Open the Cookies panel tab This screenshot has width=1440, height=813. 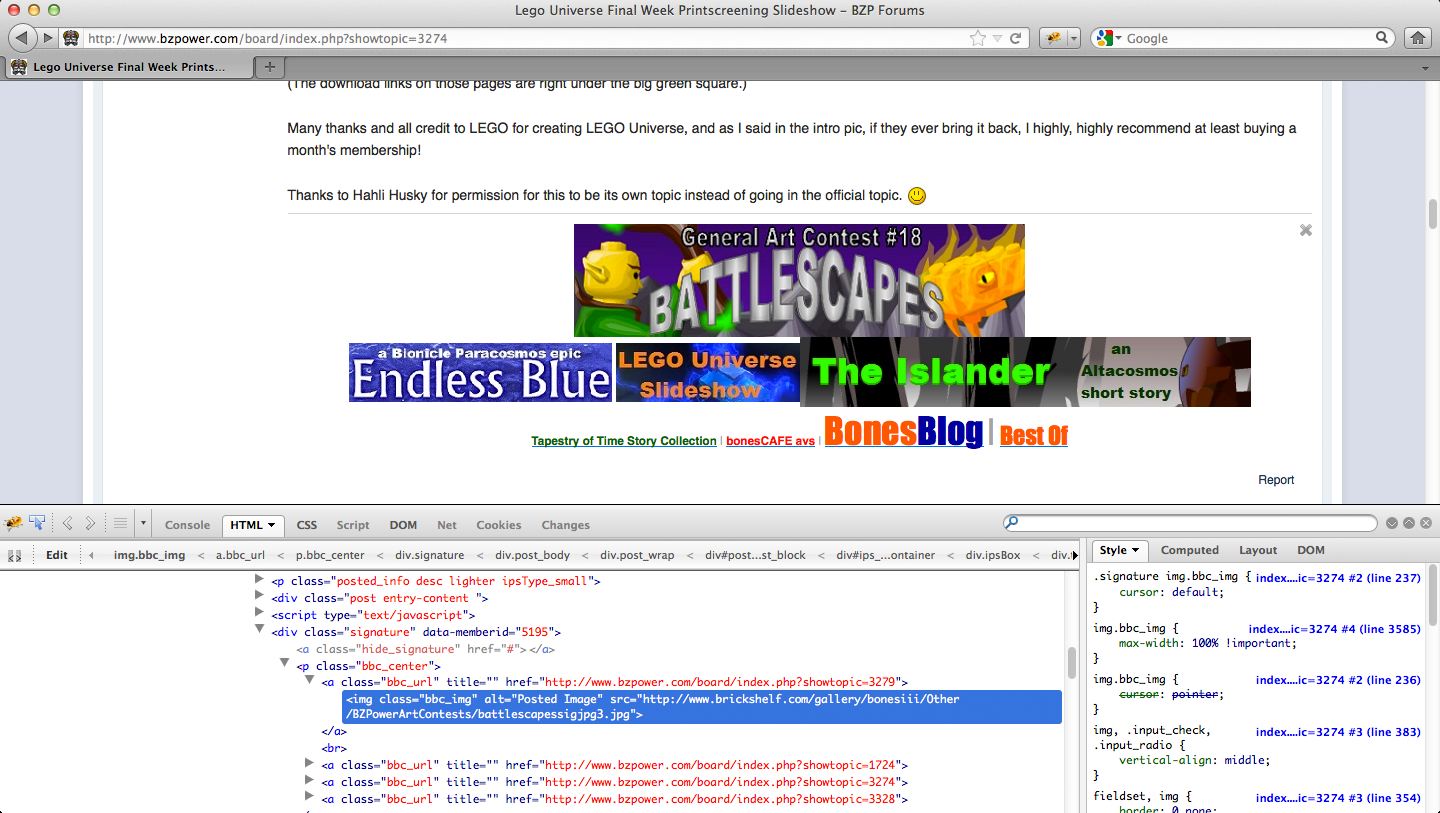coord(499,525)
